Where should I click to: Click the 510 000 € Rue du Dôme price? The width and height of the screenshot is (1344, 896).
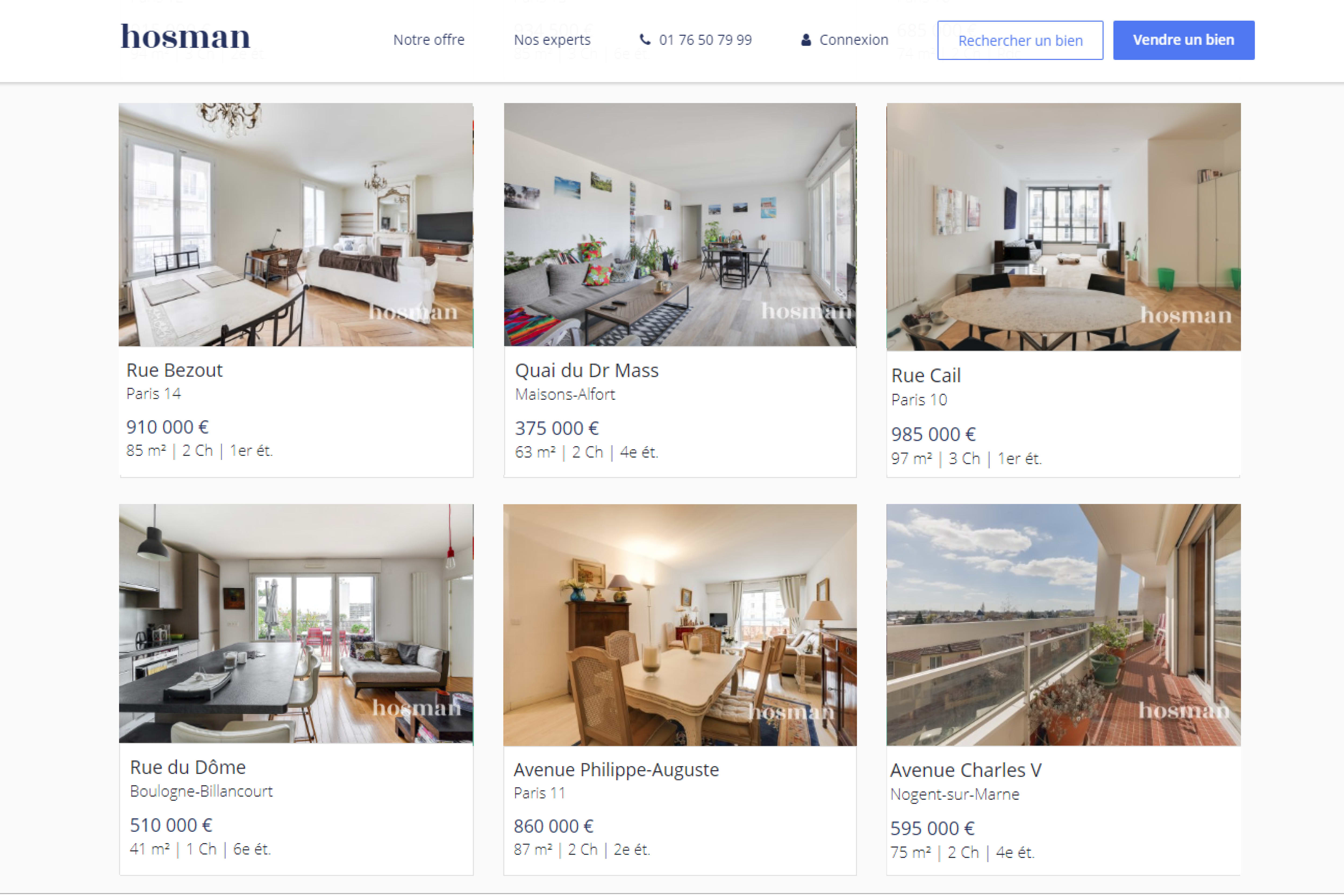[171, 824]
